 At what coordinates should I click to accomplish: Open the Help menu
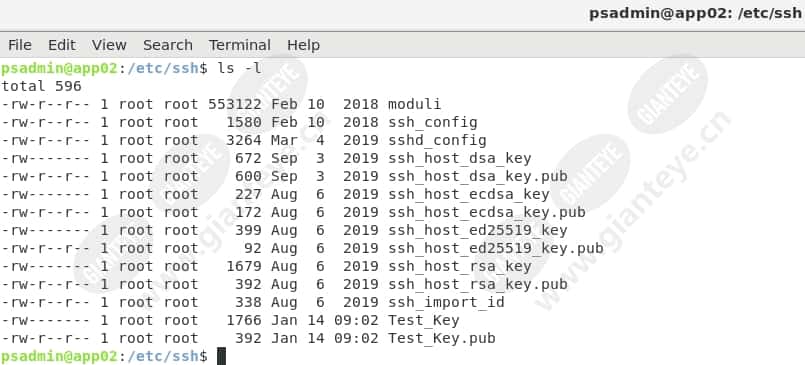pyautogui.click(x=303, y=45)
